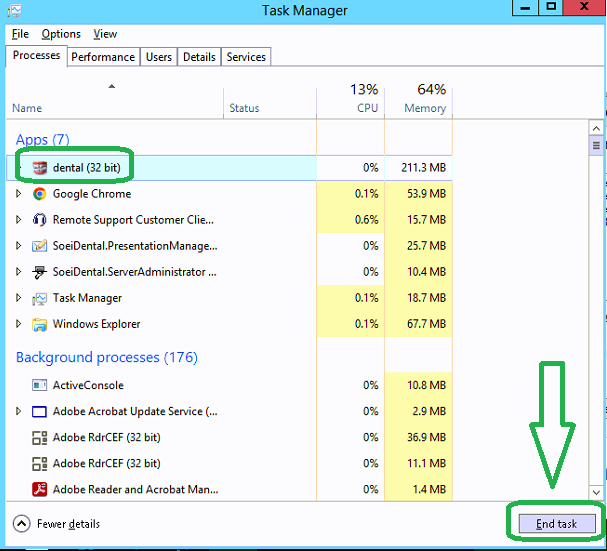Switch to the Details tab
Image resolution: width=607 pixels, height=551 pixels.
[x=199, y=57]
